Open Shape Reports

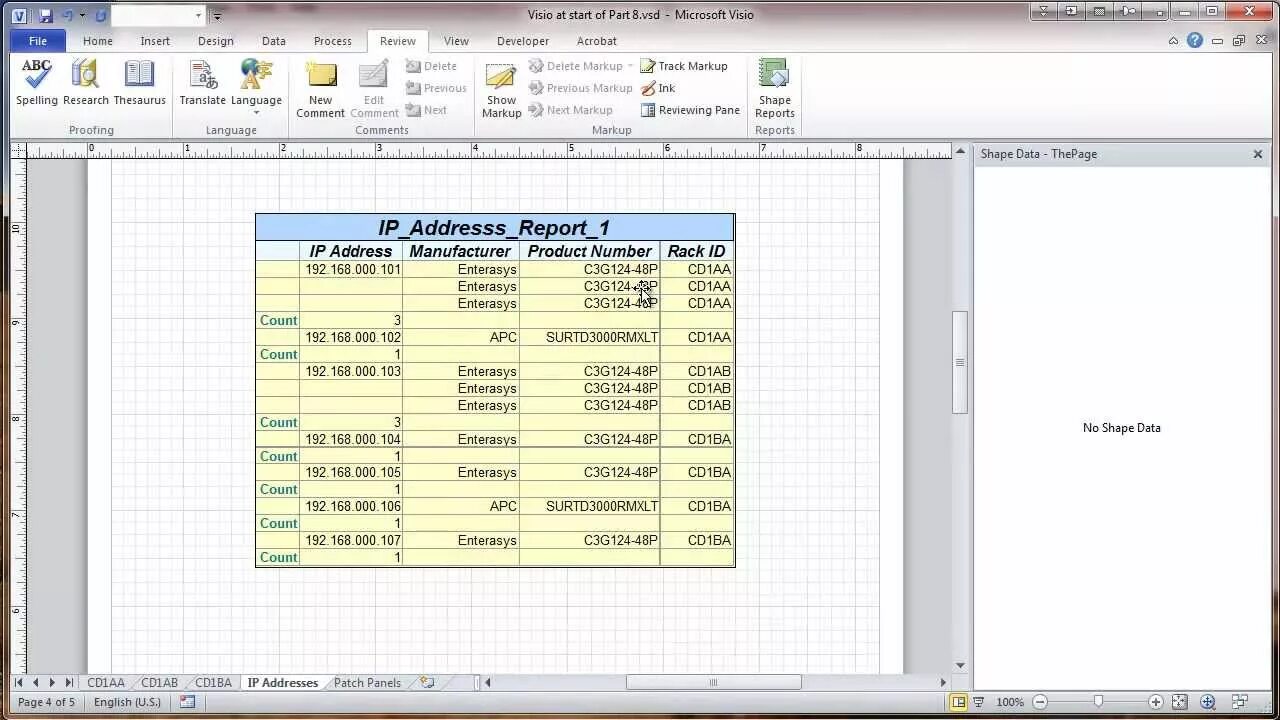[x=774, y=89]
